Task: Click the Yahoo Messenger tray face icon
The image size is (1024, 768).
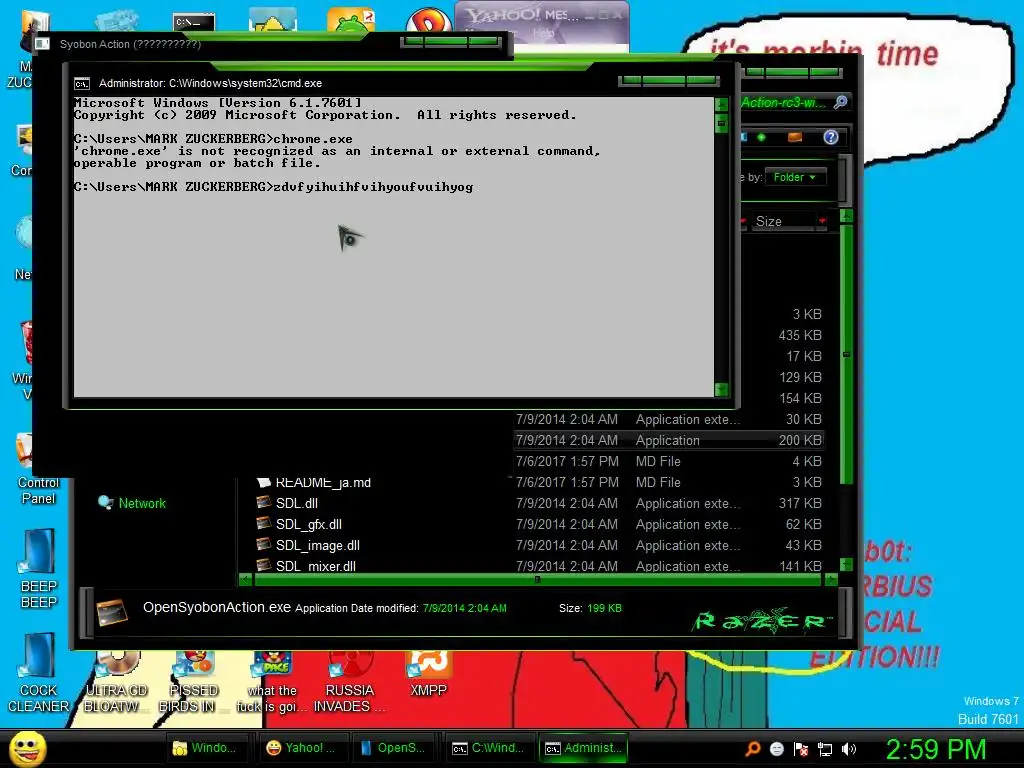Action: pos(776,748)
